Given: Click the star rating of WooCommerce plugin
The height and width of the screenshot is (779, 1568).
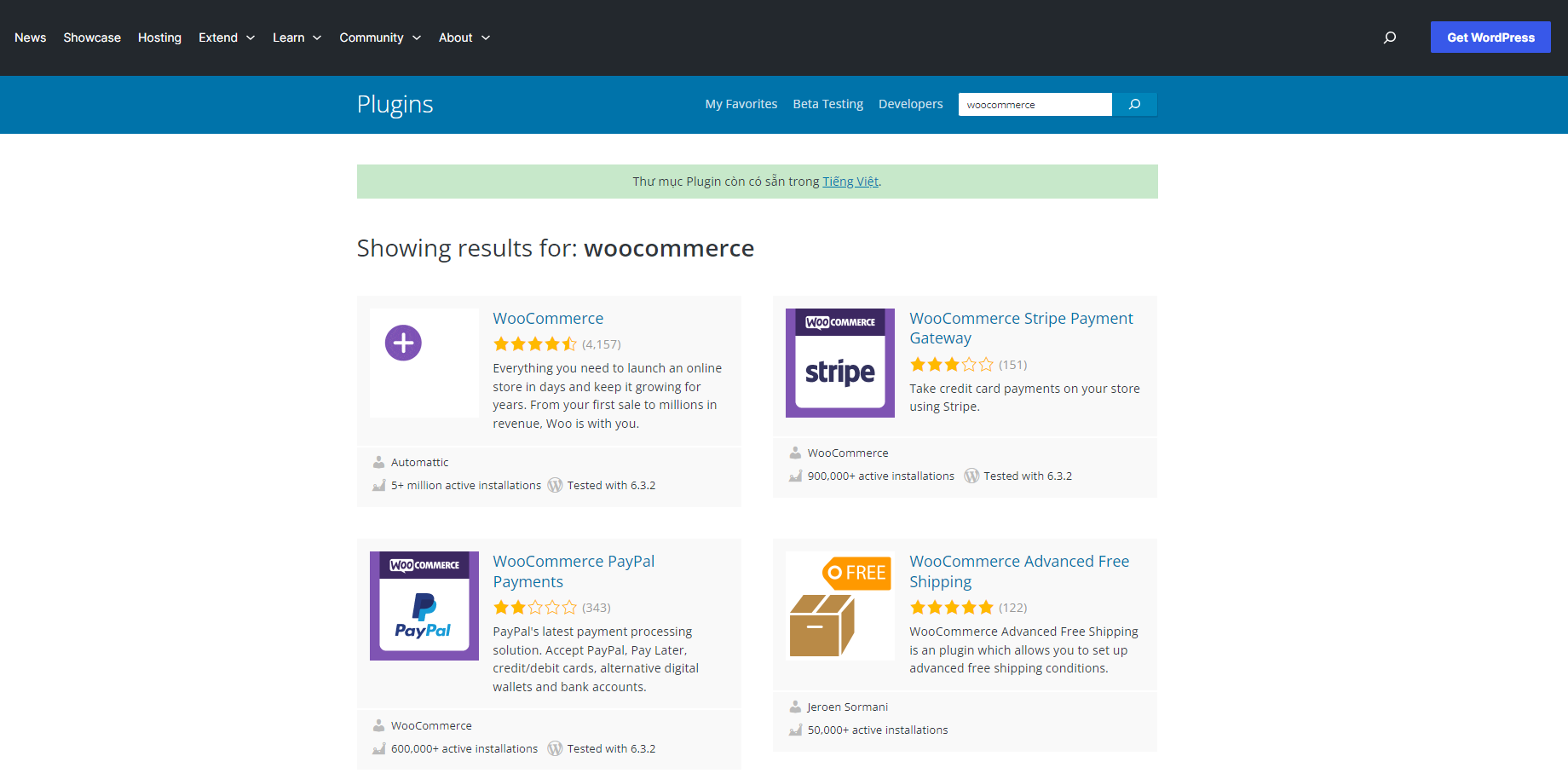Looking at the screenshot, I should 535,344.
